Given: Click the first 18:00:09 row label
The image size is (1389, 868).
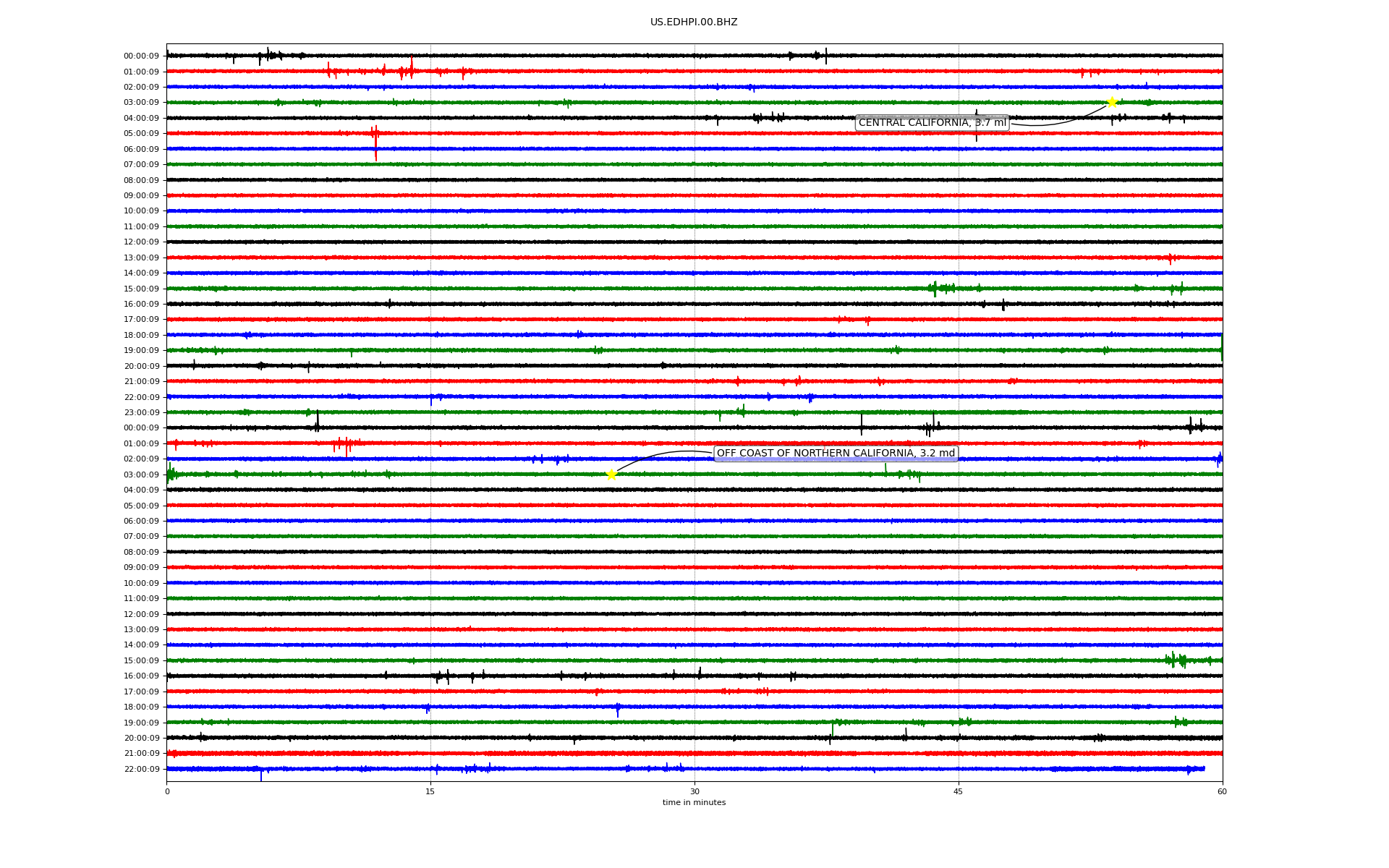Looking at the screenshot, I should click(141, 336).
